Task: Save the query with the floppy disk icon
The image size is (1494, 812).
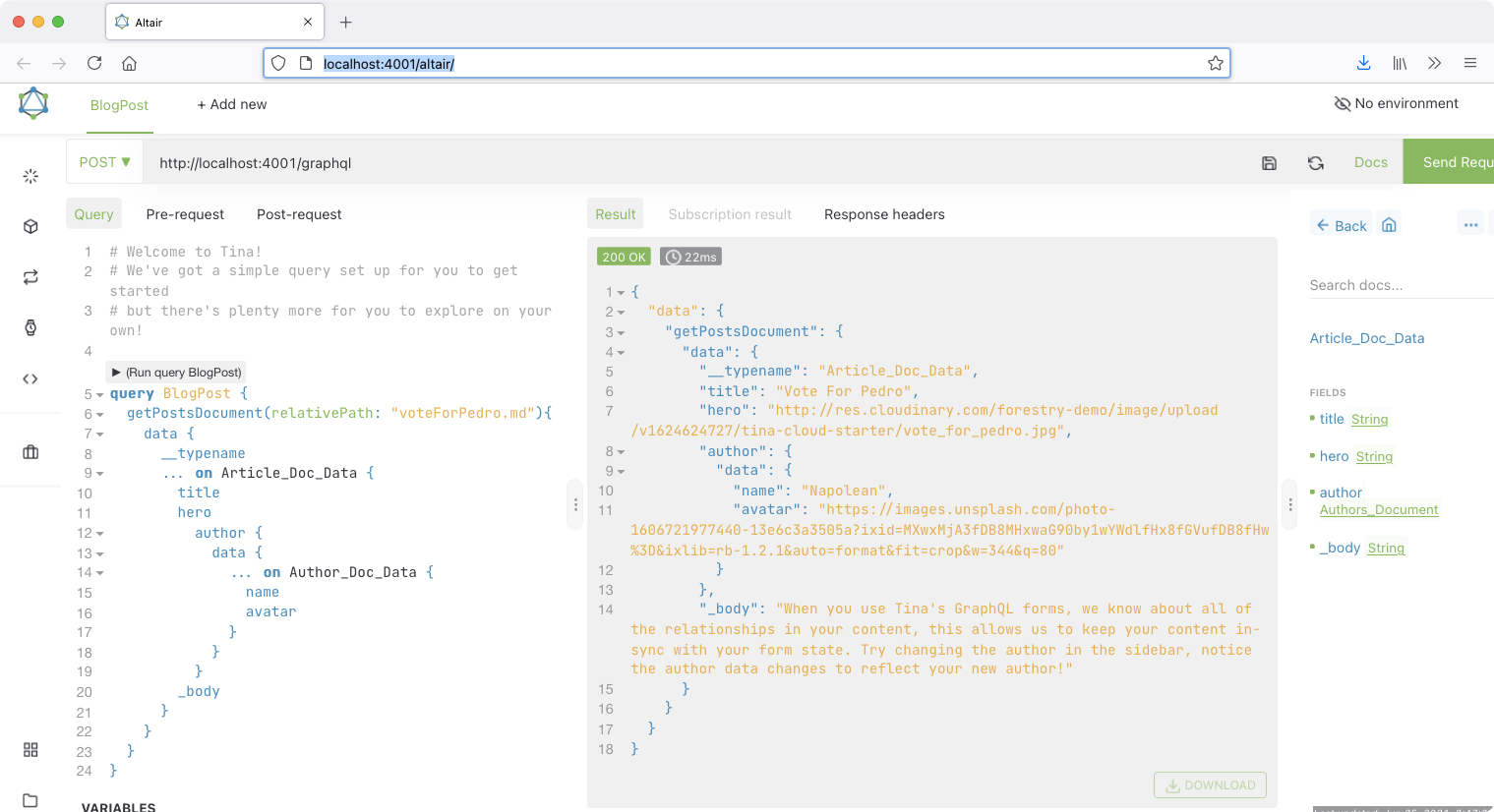Action: point(1270,163)
